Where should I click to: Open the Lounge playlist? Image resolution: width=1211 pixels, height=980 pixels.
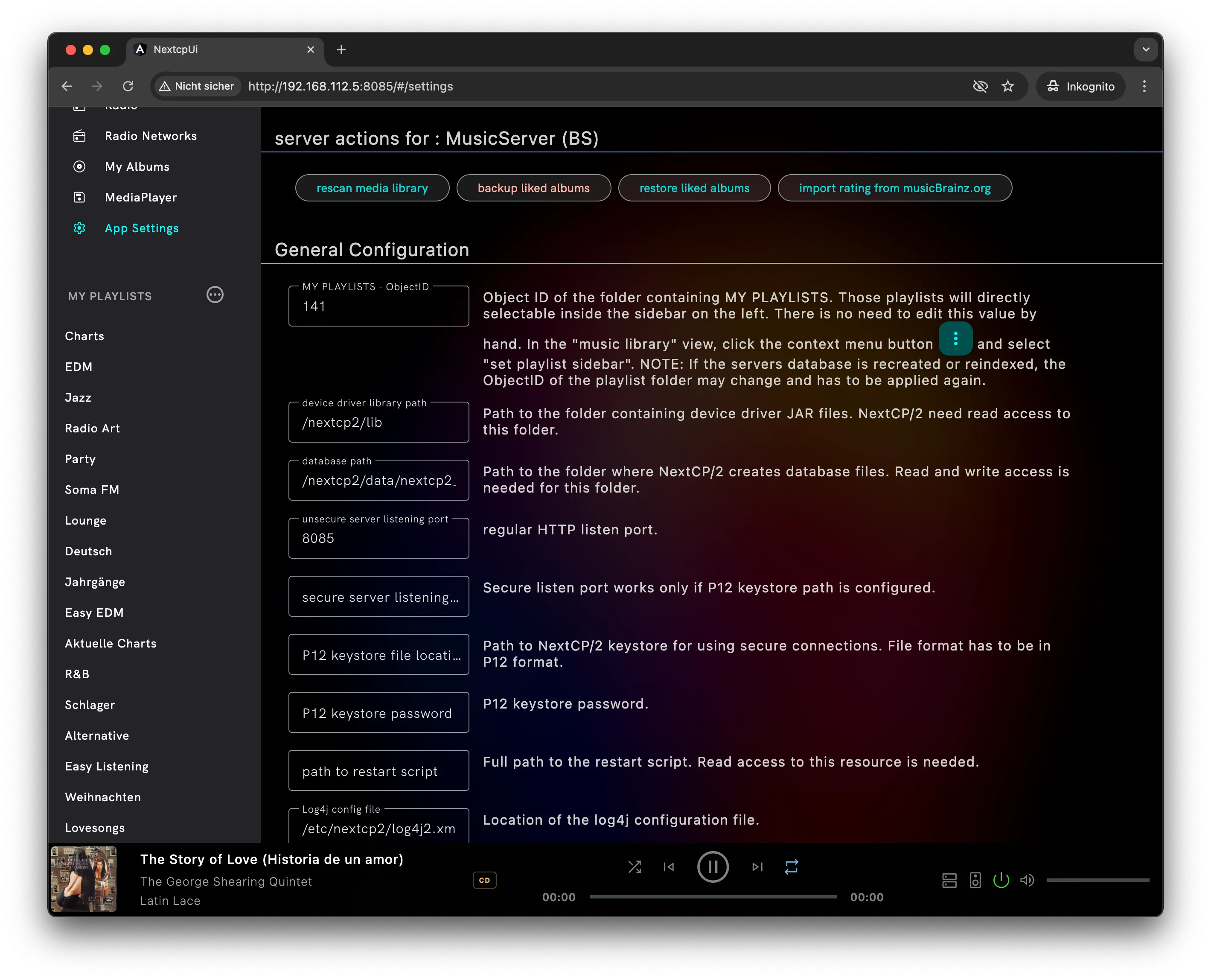tap(85, 520)
